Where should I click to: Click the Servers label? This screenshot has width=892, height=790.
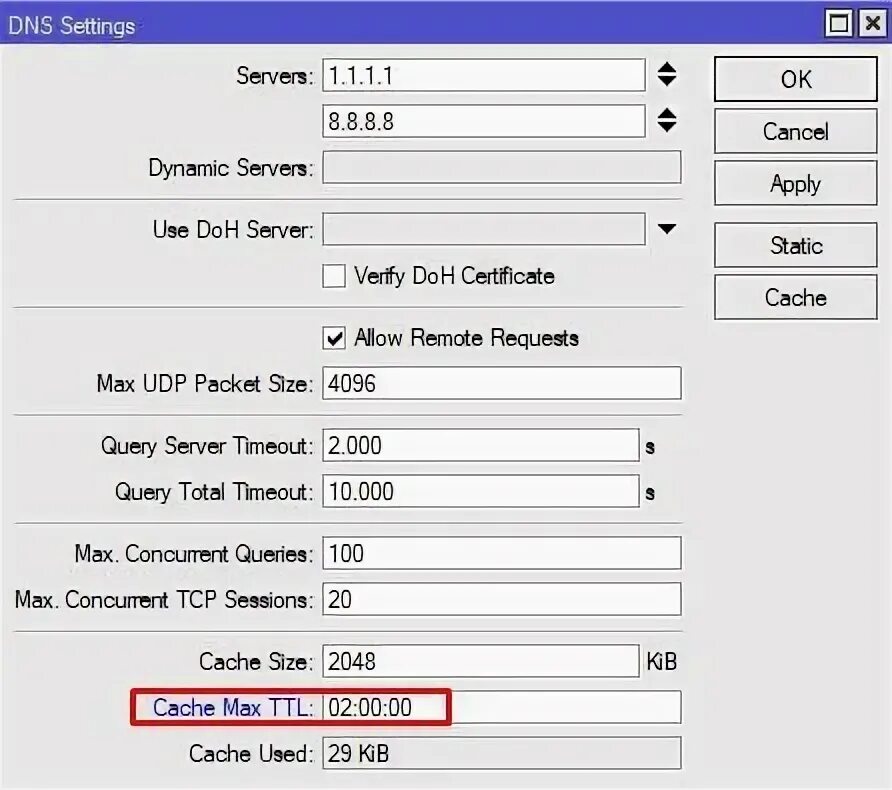click(x=275, y=75)
